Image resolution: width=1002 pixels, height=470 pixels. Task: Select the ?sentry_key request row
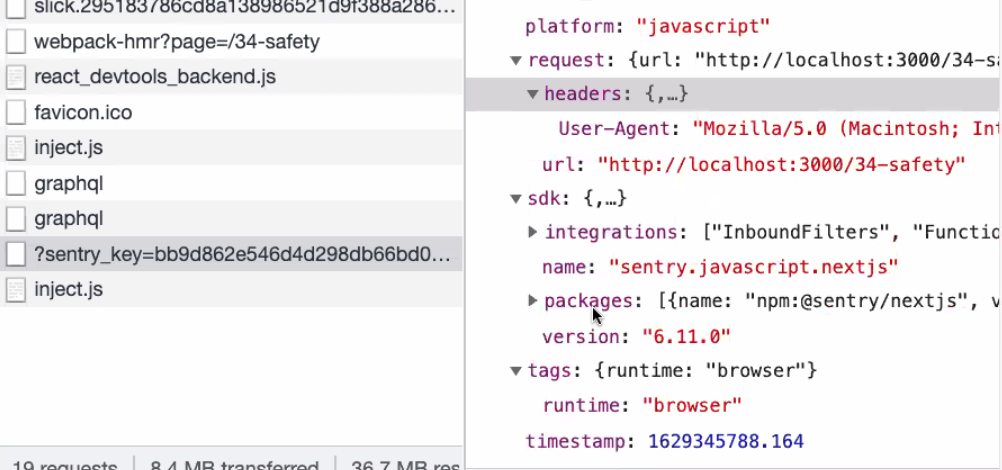point(242,254)
